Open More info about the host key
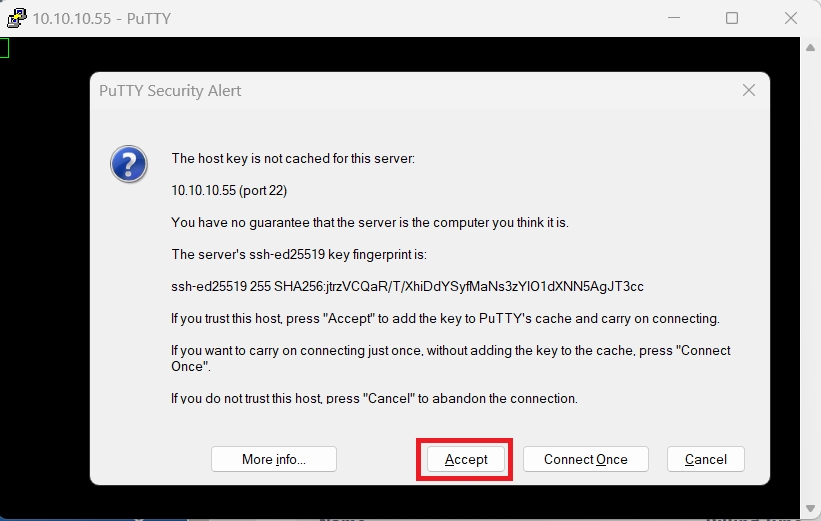This screenshot has height=521, width=821. (273, 460)
